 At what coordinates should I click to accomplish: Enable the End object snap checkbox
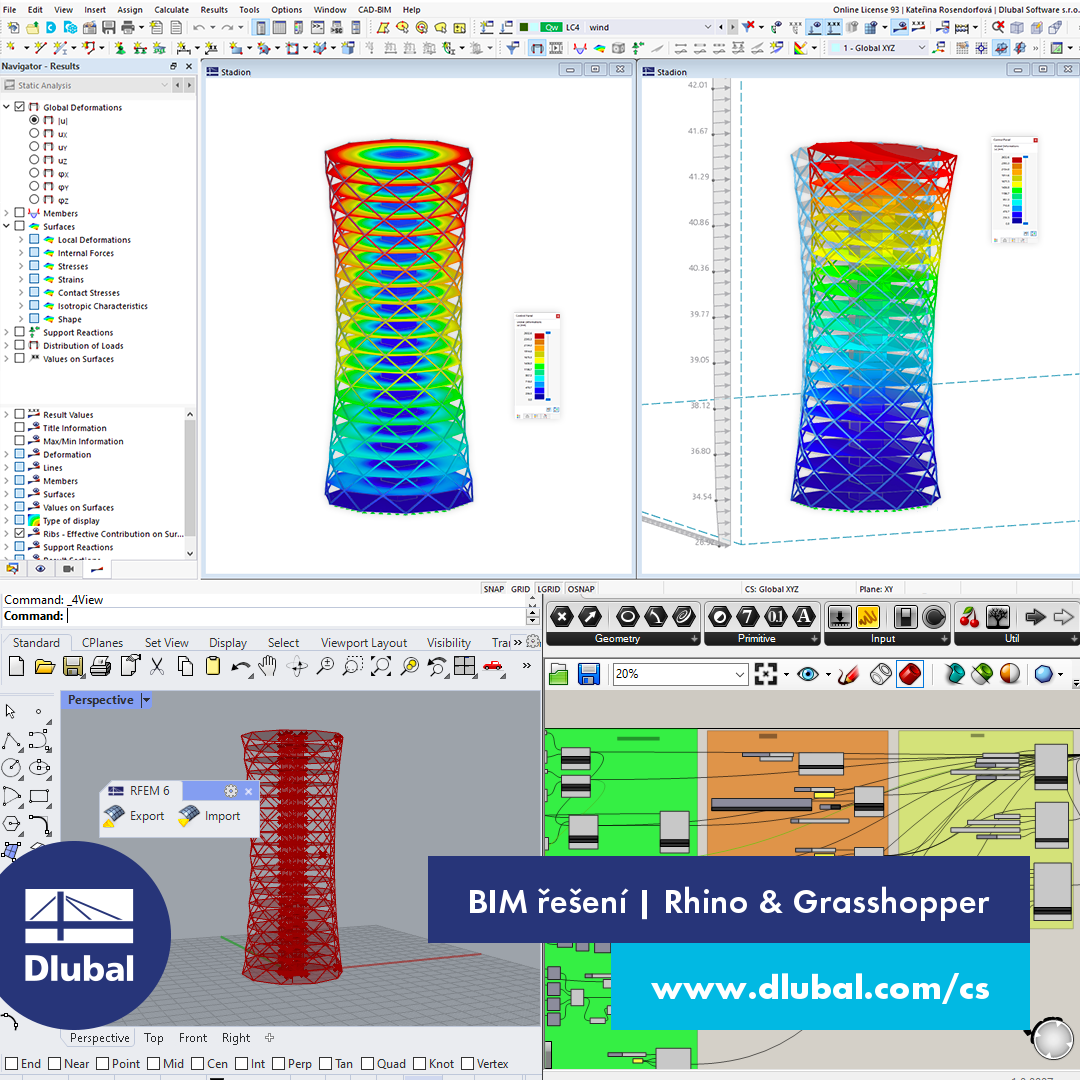[12, 1063]
